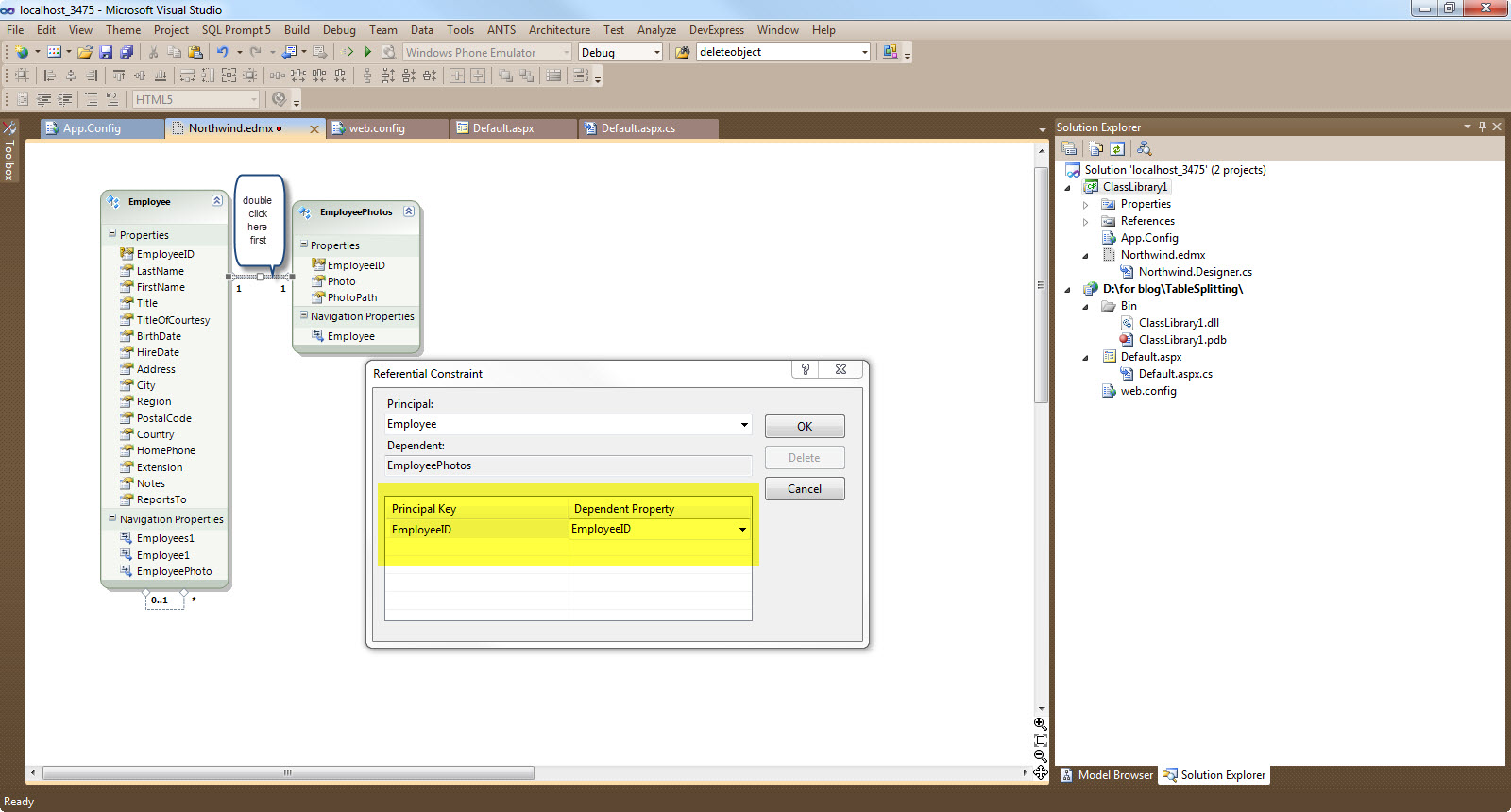Open the active documents list arrow
This screenshot has width=1511, height=812.
1043,129
